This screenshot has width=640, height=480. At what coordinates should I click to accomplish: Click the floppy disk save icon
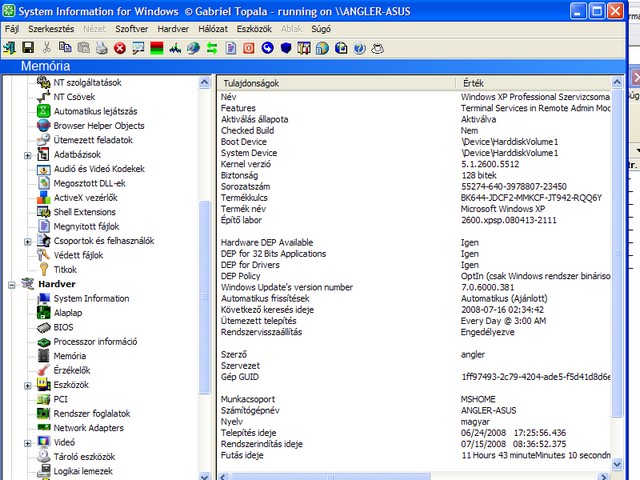click(x=28, y=48)
